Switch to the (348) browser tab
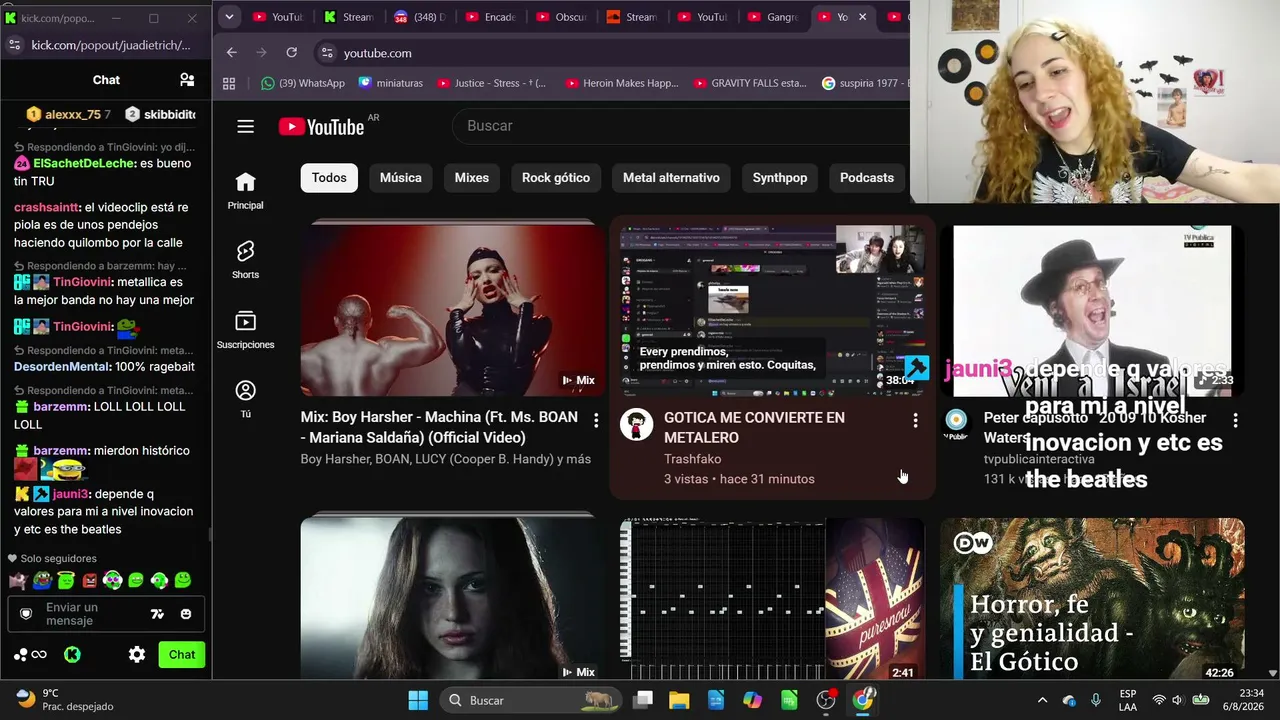The width and height of the screenshot is (1280, 720). (420, 17)
